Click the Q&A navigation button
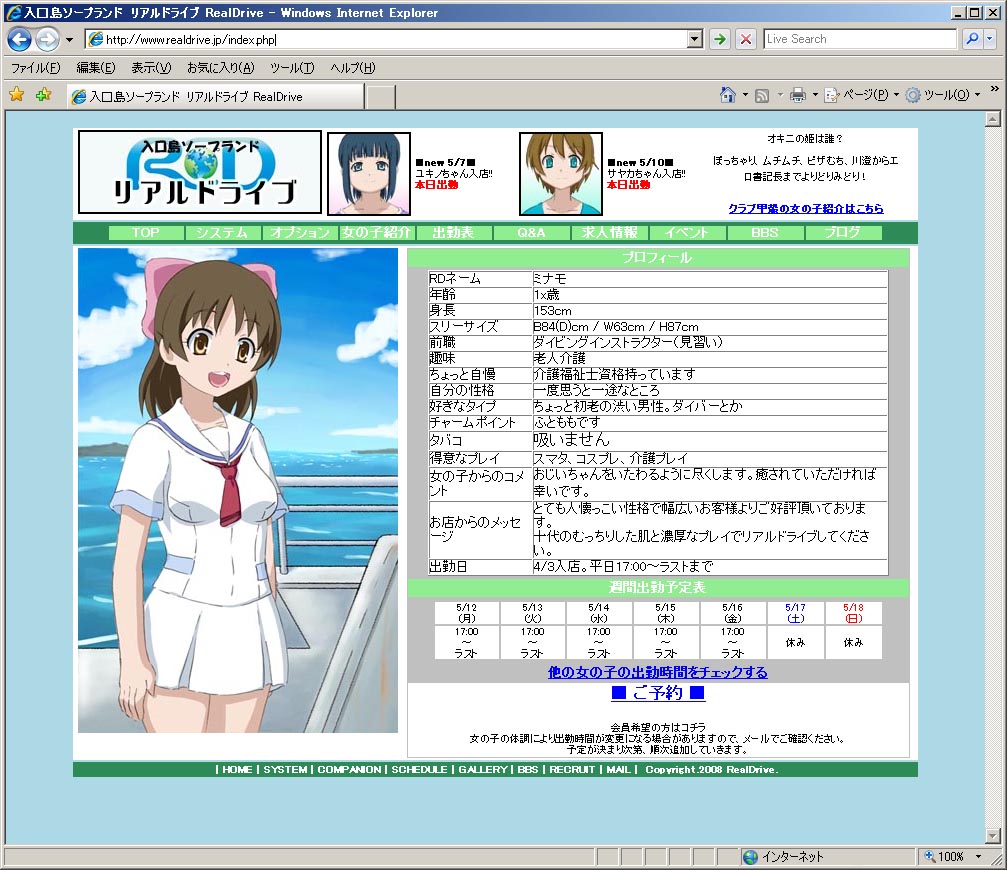The width and height of the screenshot is (1007, 870). pyautogui.click(x=531, y=232)
